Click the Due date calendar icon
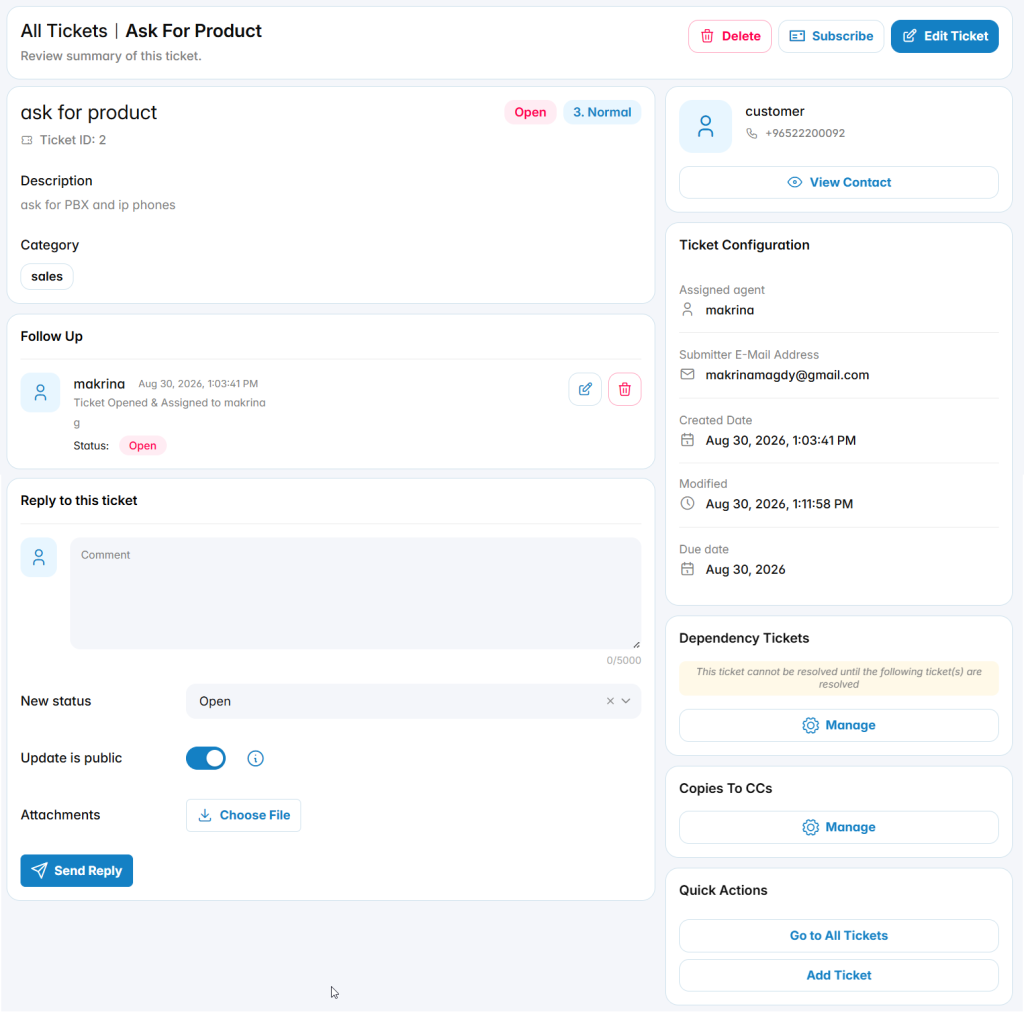 (687, 569)
